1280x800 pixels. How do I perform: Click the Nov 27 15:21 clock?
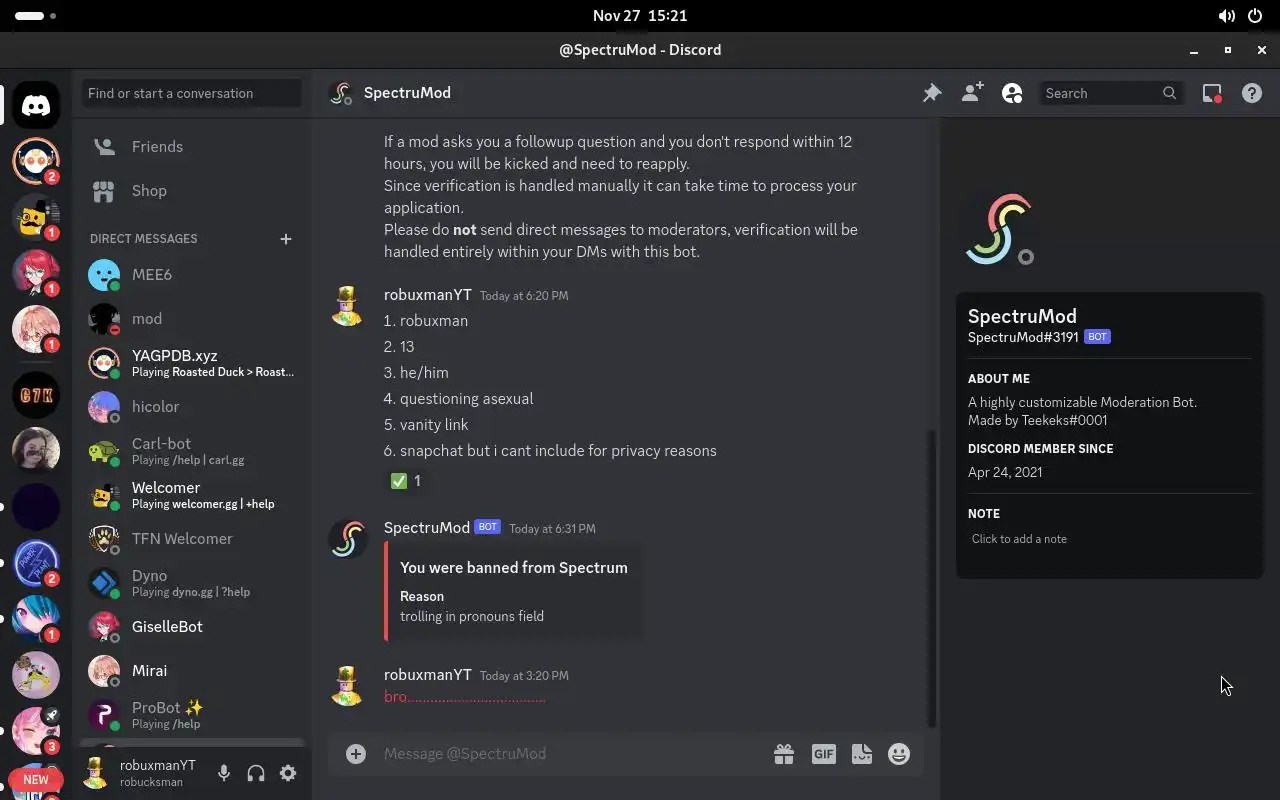coord(640,16)
